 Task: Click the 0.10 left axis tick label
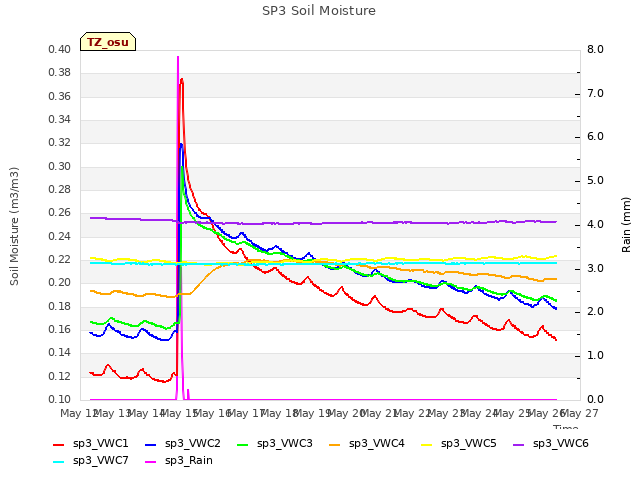pyautogui.click(x=59, y=400)
